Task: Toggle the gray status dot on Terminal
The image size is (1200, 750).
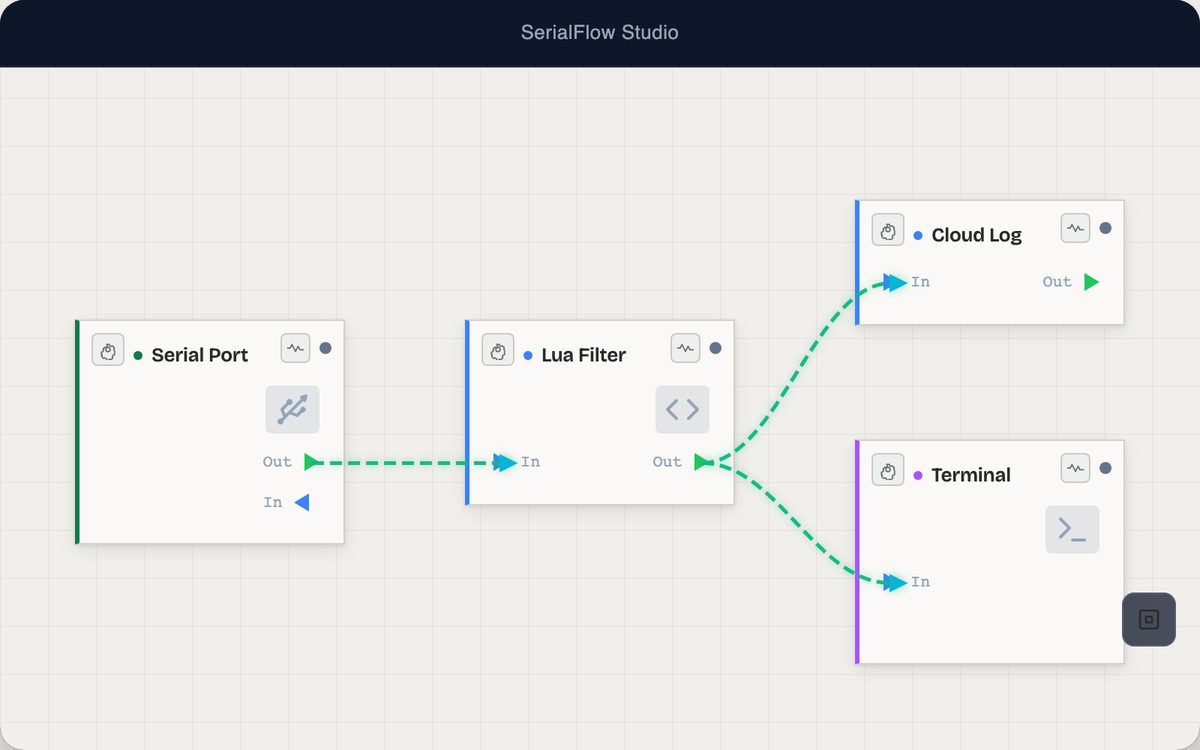Action: (x=1105, y=468)
